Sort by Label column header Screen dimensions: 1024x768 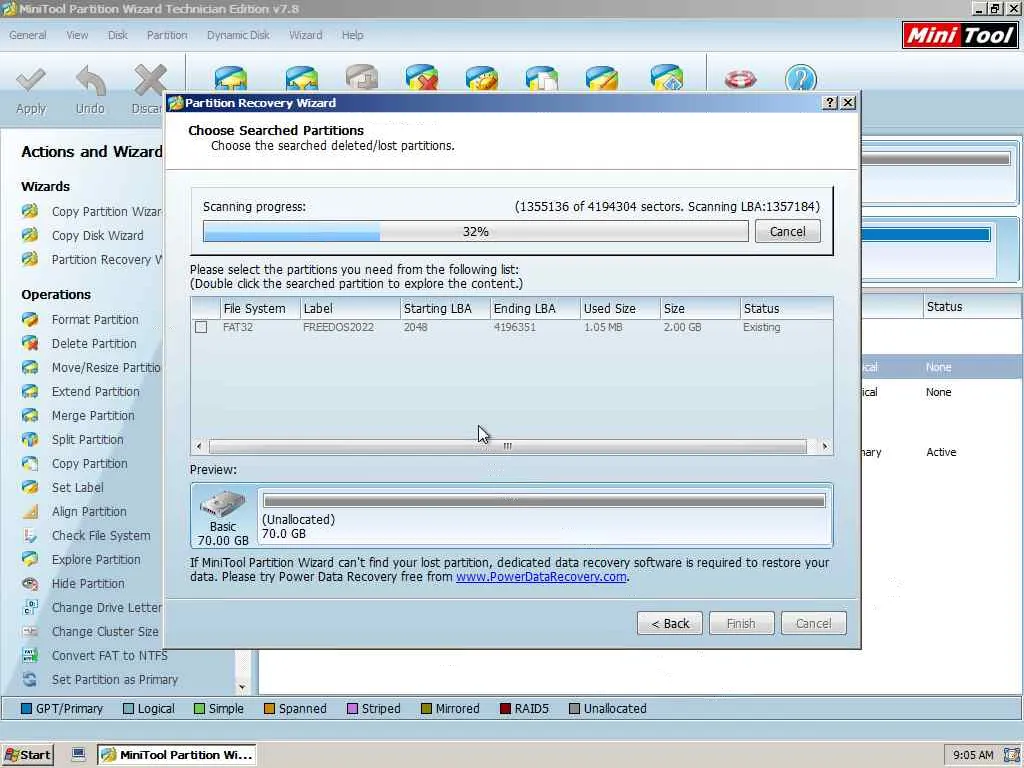coord(350,308)
